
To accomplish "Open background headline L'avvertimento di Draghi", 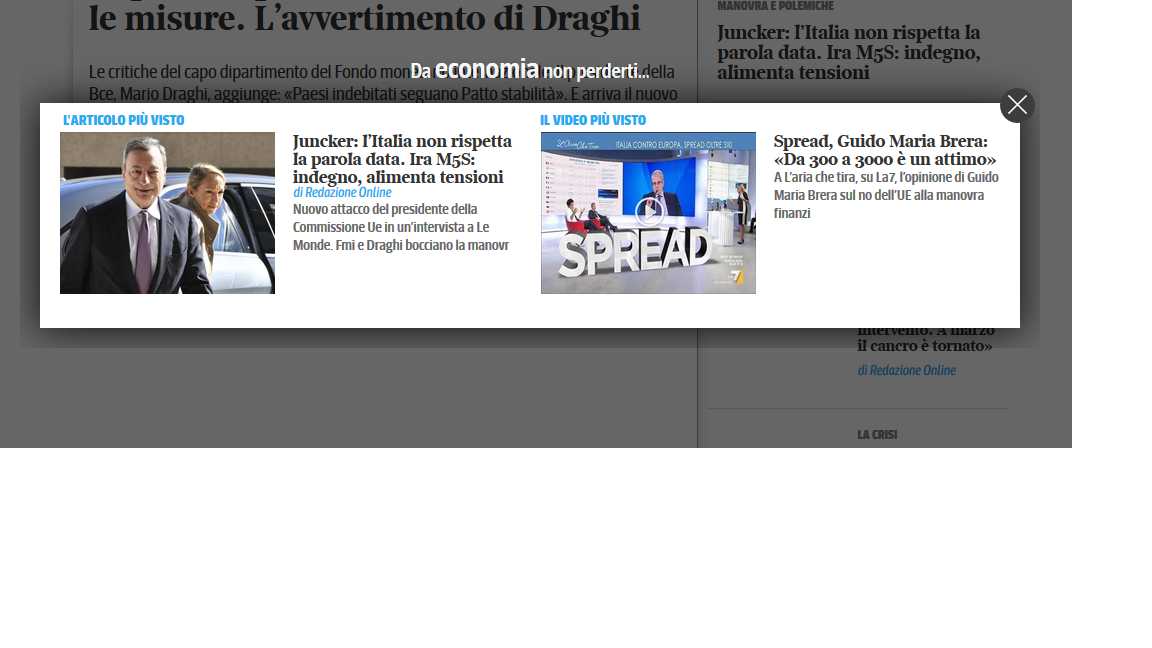I will (364, 18).
